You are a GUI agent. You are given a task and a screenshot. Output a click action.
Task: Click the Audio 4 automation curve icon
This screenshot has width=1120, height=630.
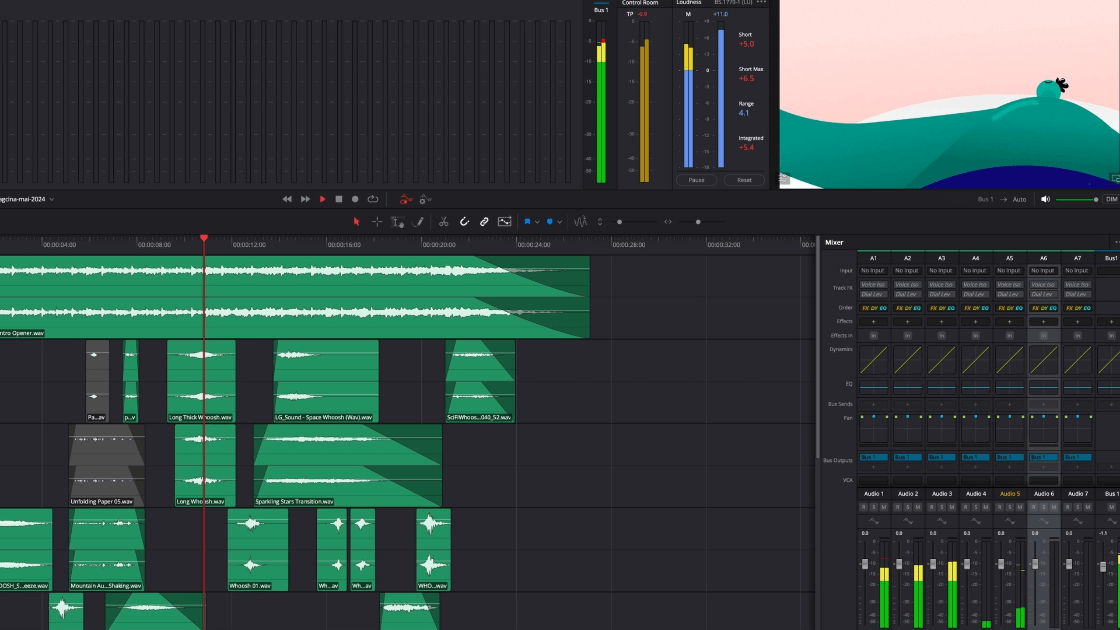pos(975,521)
